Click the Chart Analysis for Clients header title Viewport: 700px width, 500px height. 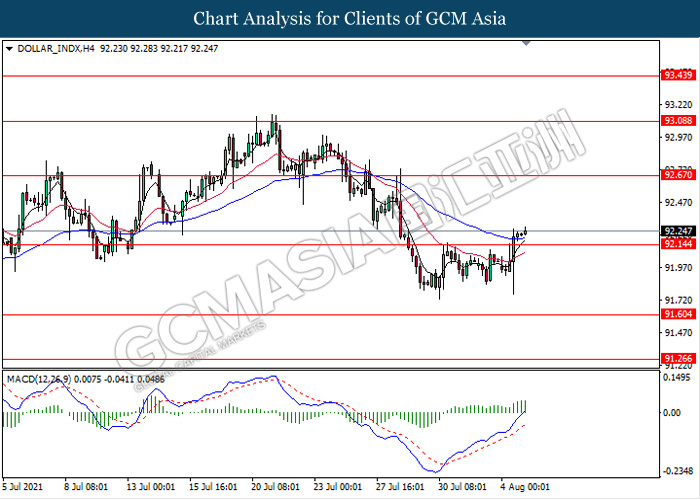coord(350,19)
